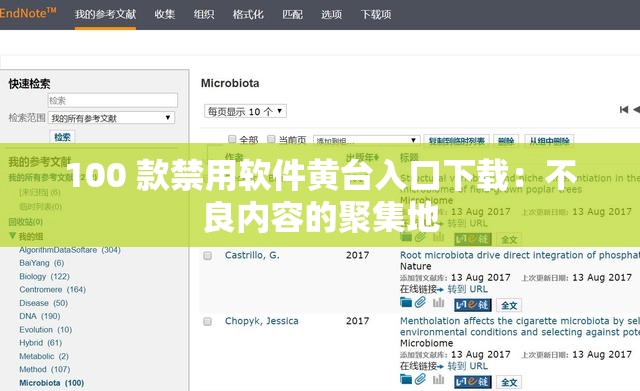Check the 当前页 checkbox

point(271,139)
